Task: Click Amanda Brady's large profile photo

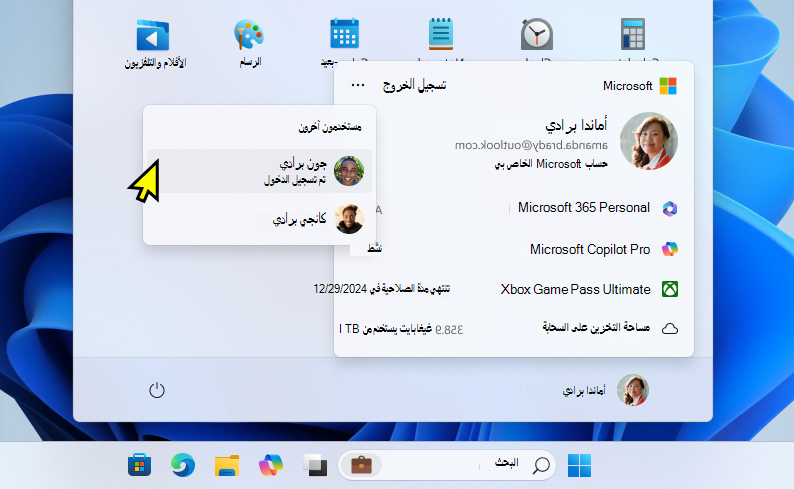Action: [x=649, y=141]
